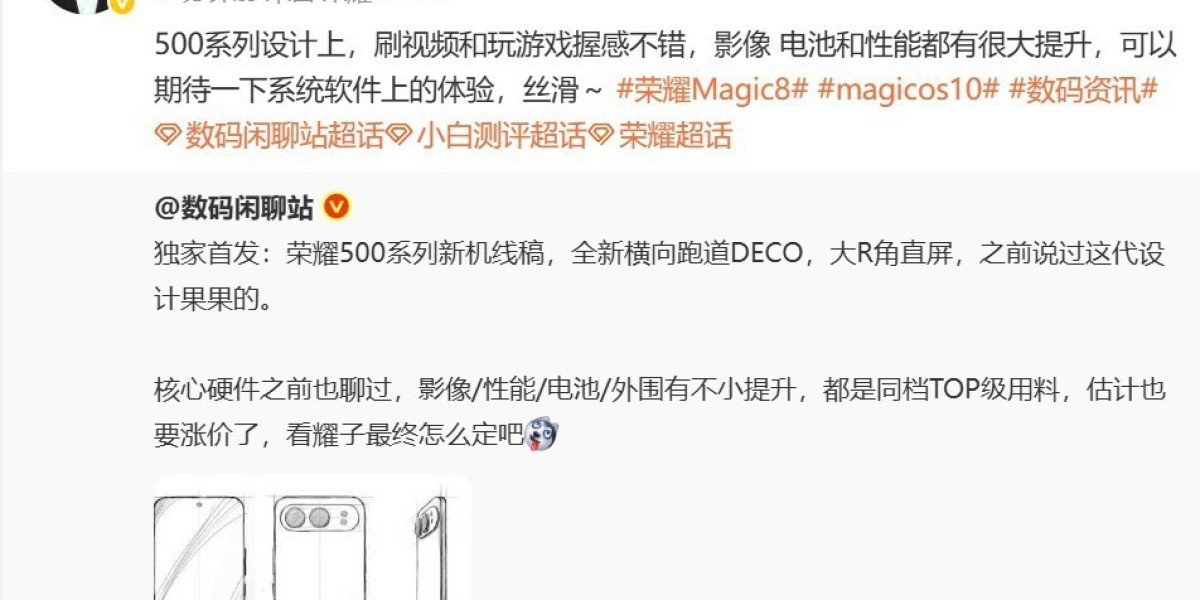Image resolution: width=1200 pixels, height=600 pixels.
Task: Visit the 数码闲聊站超话 super topic
Action: [x=285, y=135]
